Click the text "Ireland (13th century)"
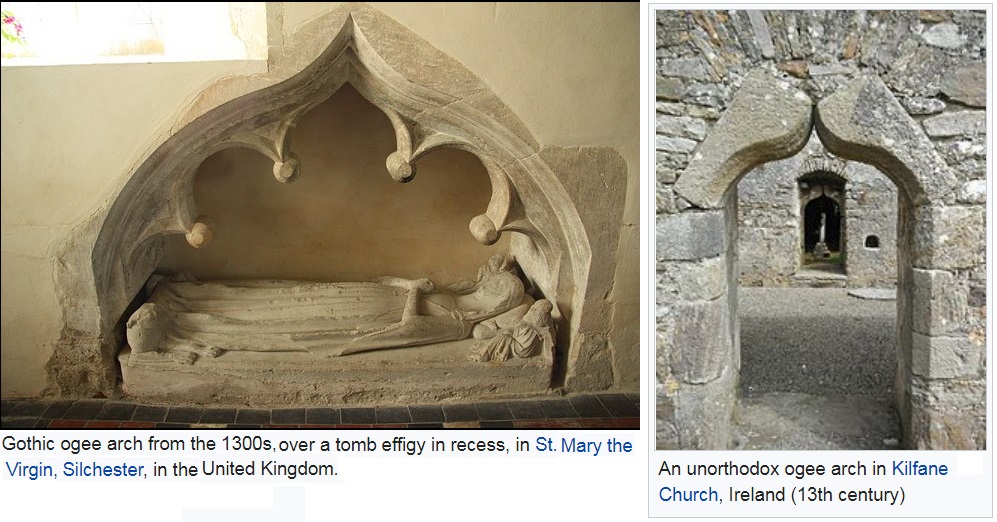The width and height of the screenshot is (997, 522). 816,494
